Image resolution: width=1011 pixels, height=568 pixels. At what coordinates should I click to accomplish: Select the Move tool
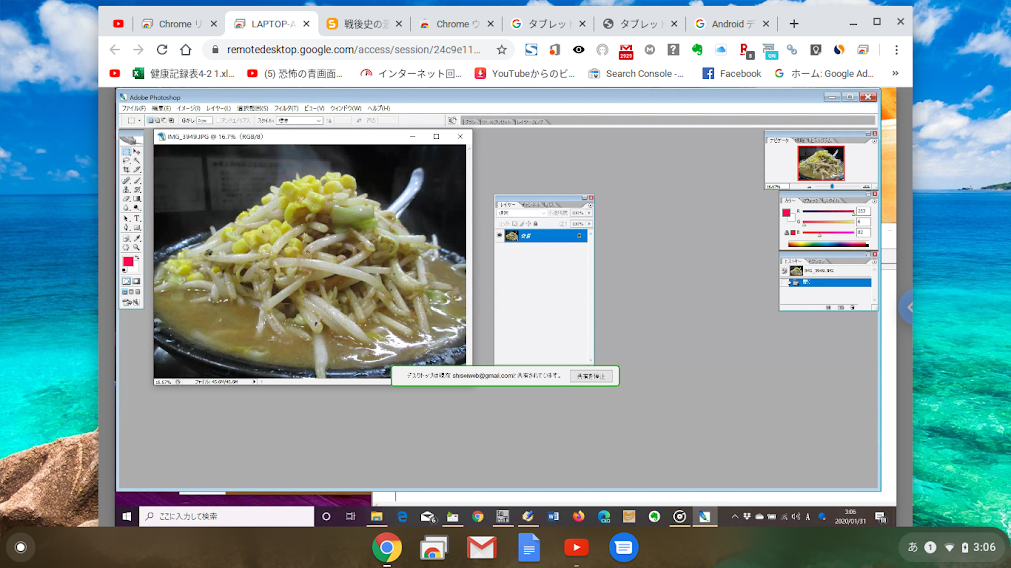click(x=137, y=151)
